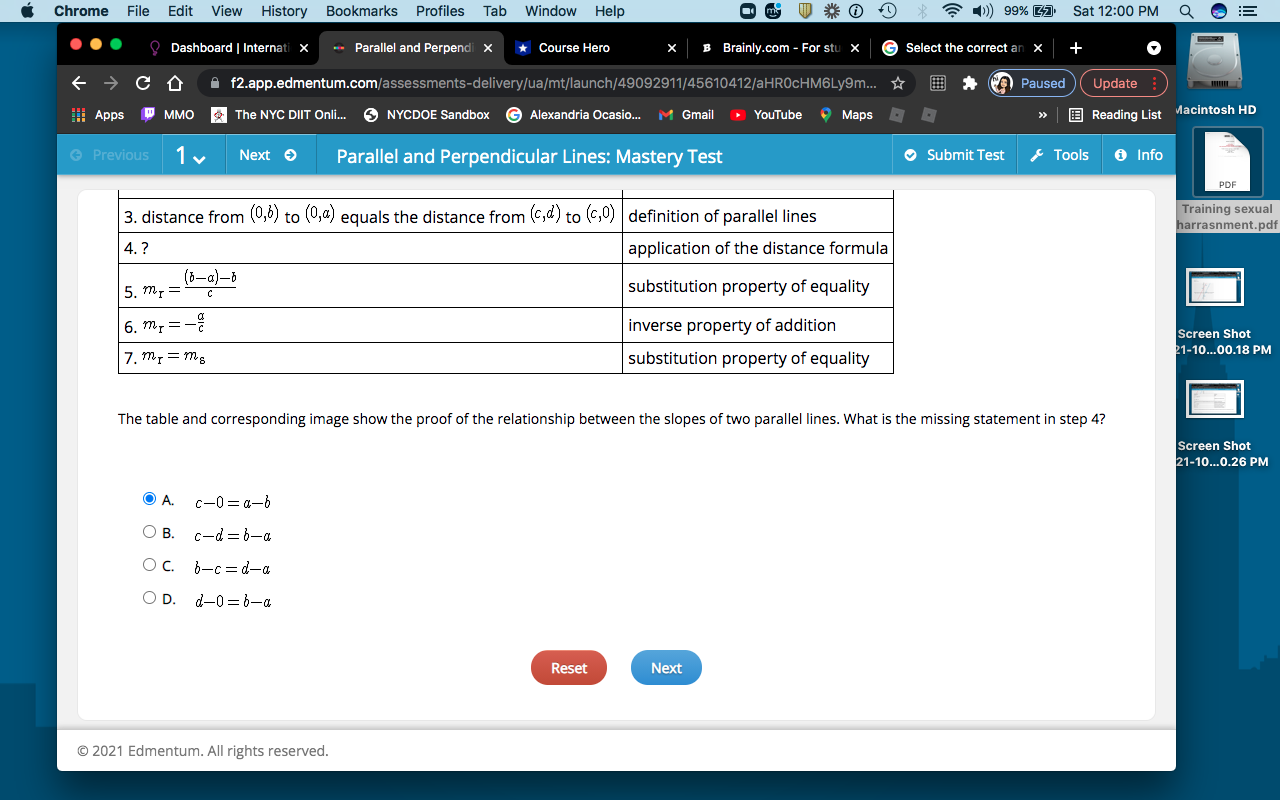Click the clock showing Sat 12:00 PM
This screenshot has height=800, width=1280.
pos(1115,11)
